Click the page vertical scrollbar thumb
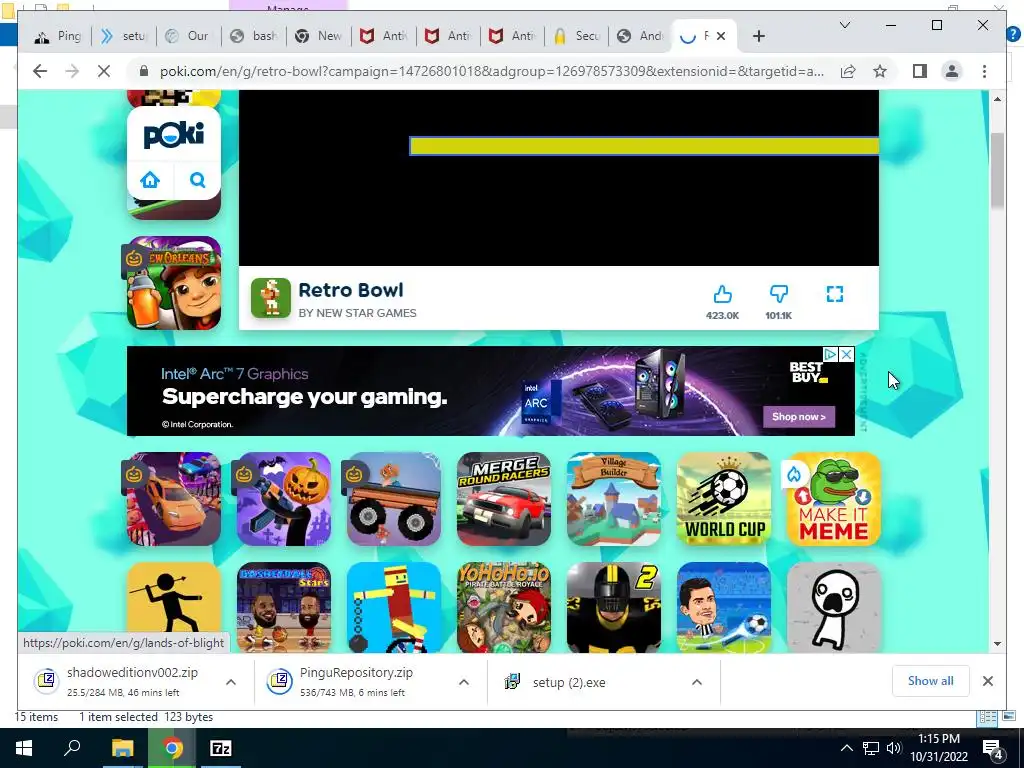 [997, 170]
